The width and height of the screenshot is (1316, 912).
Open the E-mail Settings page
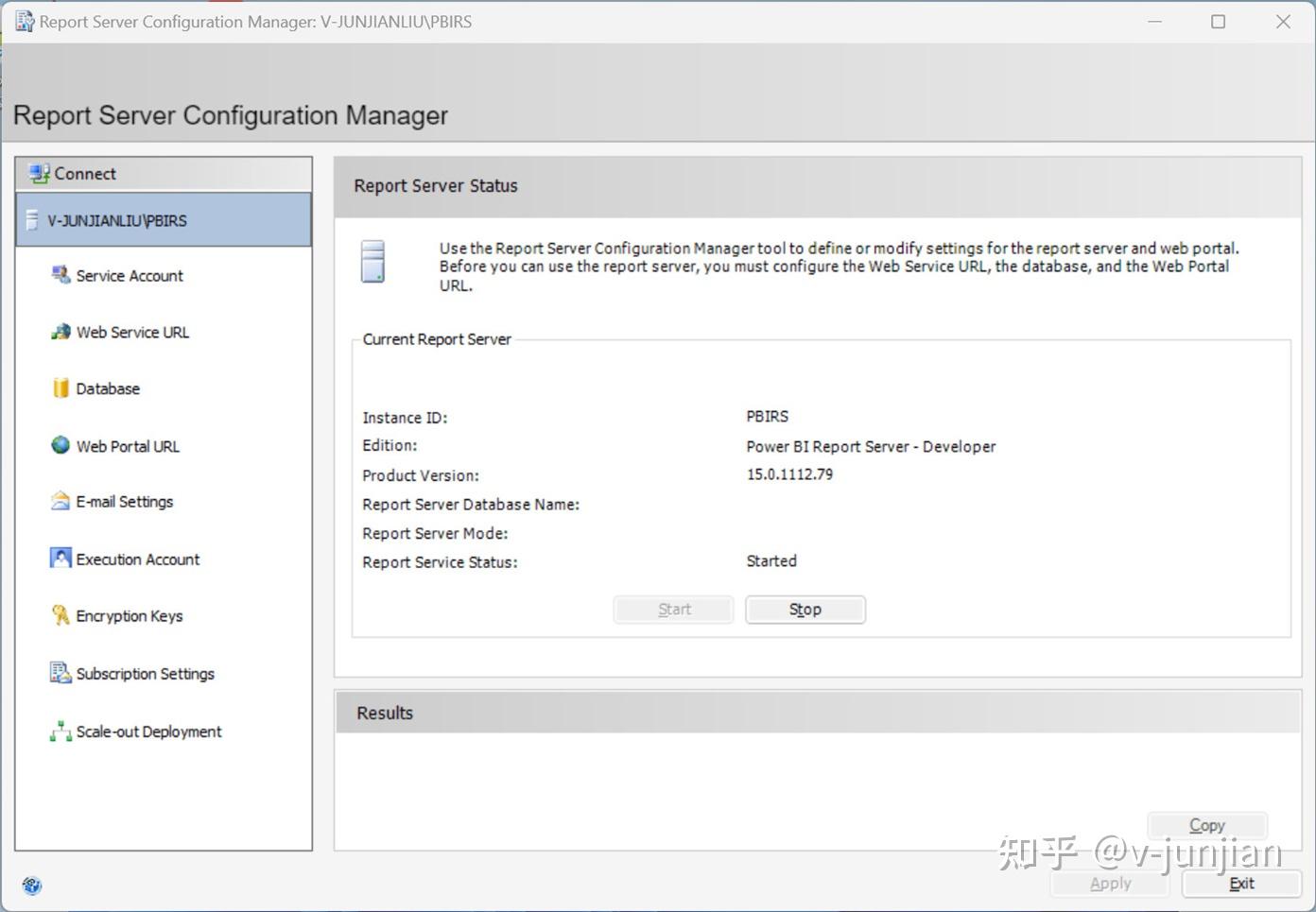click(x=124, y=501)
